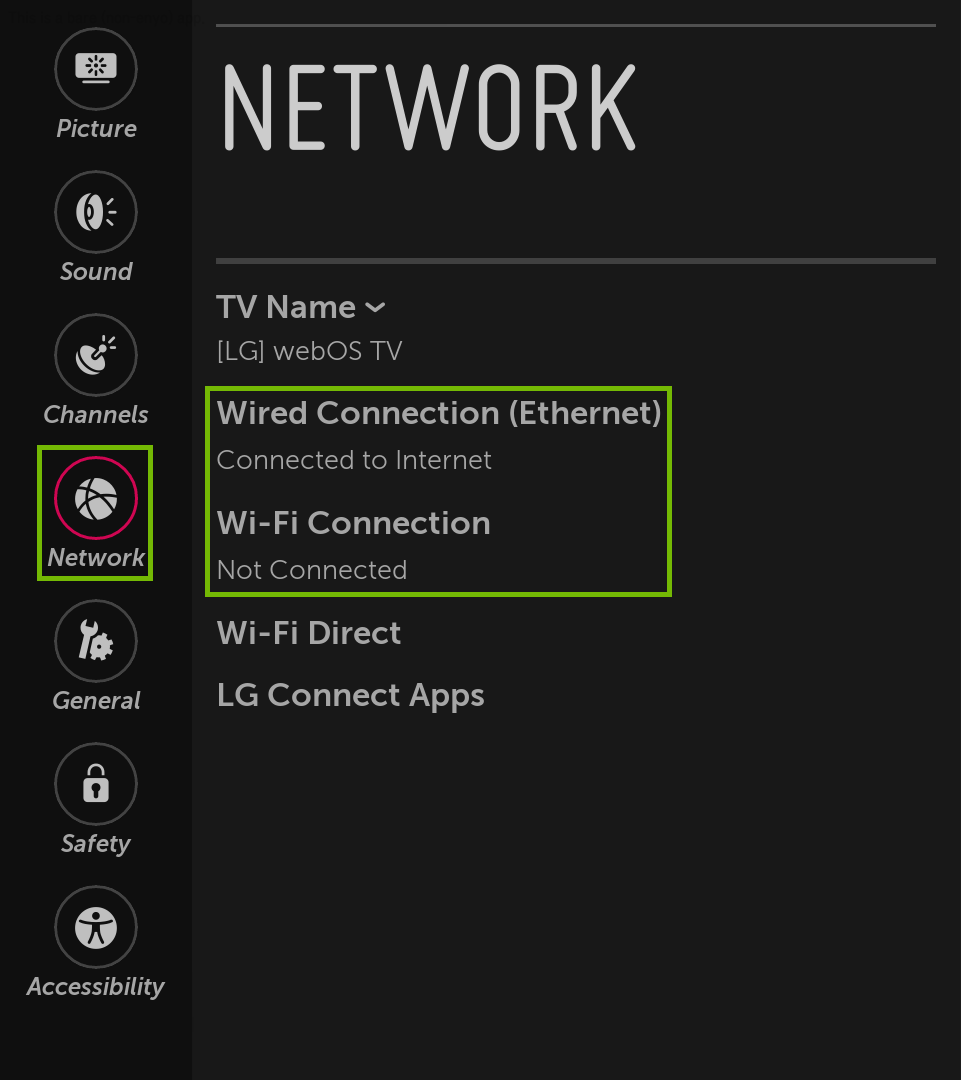Select the highlighted Network globe icon
This screenshot has width=961, height=1080.
(x=95, y=497)
